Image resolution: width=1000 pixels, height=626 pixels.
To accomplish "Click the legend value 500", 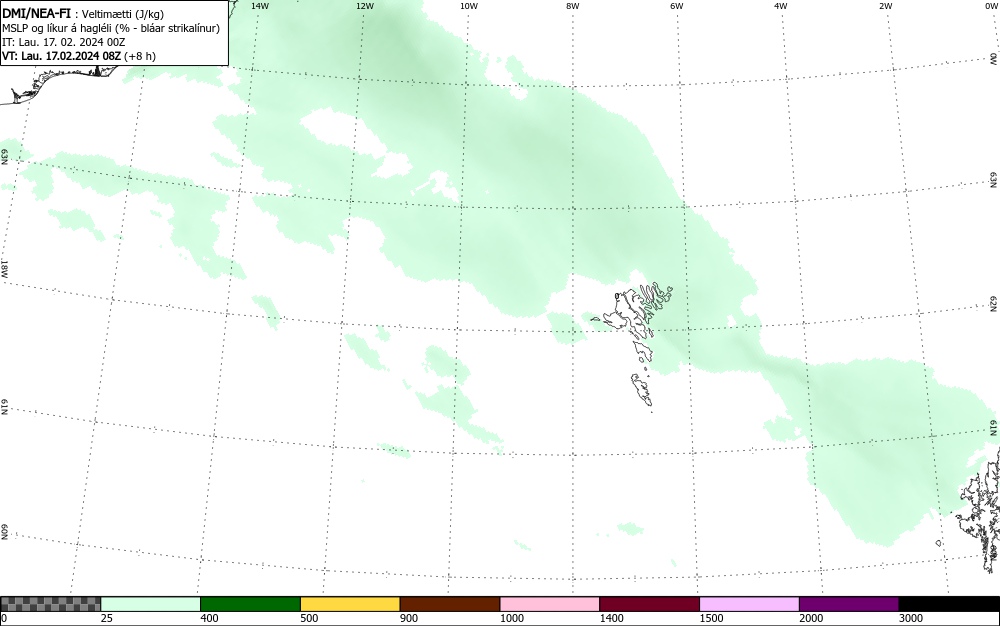I will (x=309, y=618).
